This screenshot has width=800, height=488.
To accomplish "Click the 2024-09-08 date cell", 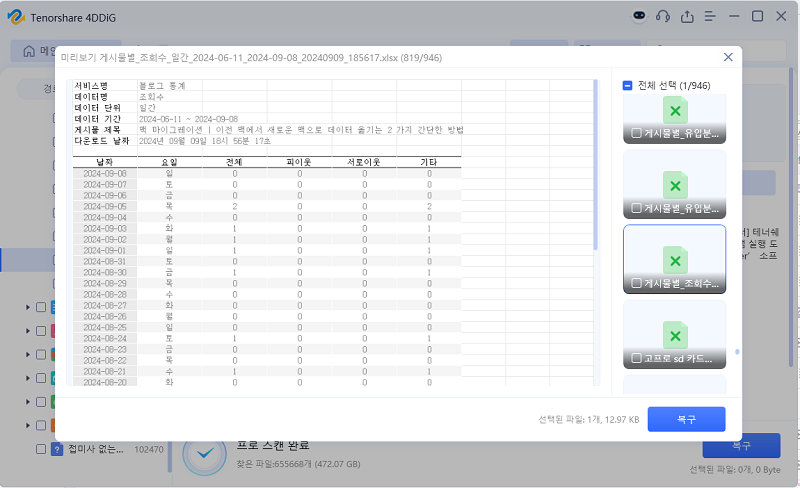I will 105,174.
